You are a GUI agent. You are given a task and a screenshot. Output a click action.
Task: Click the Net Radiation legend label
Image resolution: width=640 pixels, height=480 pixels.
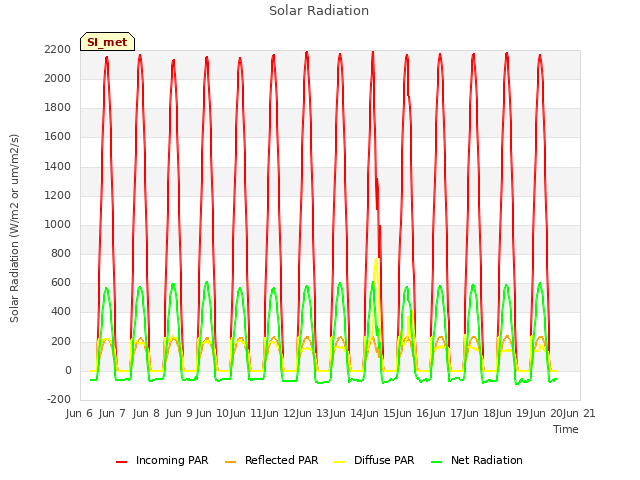(487, 460)
